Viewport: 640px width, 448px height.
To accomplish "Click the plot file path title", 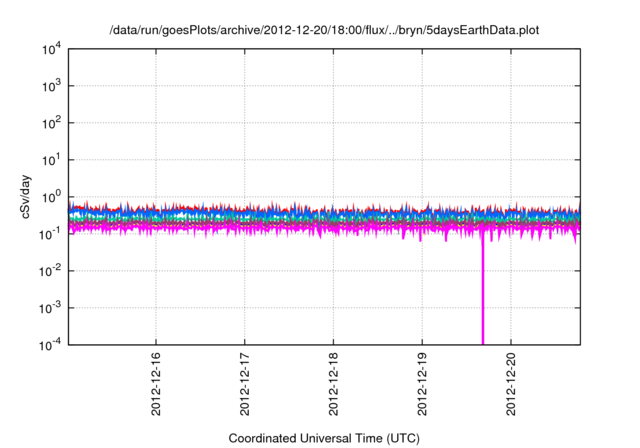I will (x=324, y=30).
